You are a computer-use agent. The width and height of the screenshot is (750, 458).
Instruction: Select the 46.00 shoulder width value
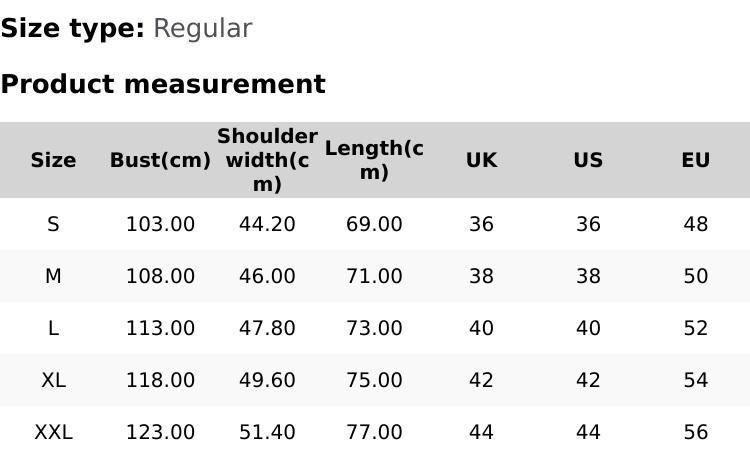(267, 276)
